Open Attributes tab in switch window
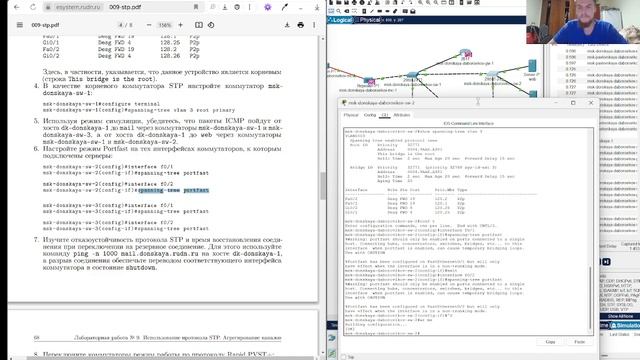 (402, 115)
